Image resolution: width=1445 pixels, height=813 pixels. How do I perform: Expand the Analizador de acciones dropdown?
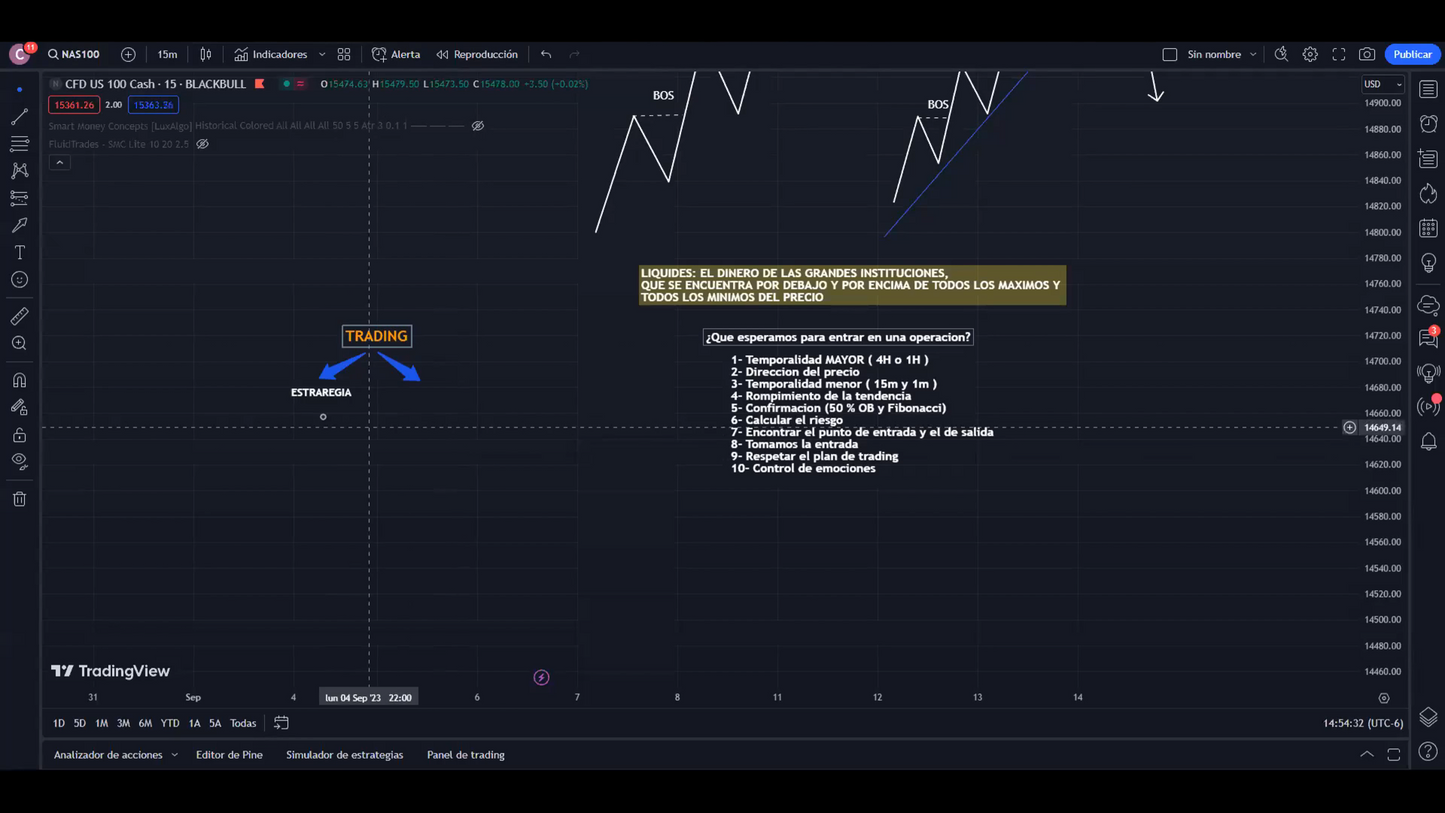click(115, 755)
